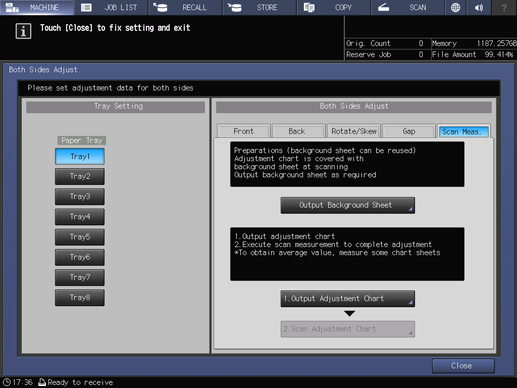Screen dimensions: 517x388
Task: Select Tray8 button
Action: tap(80, 298)
